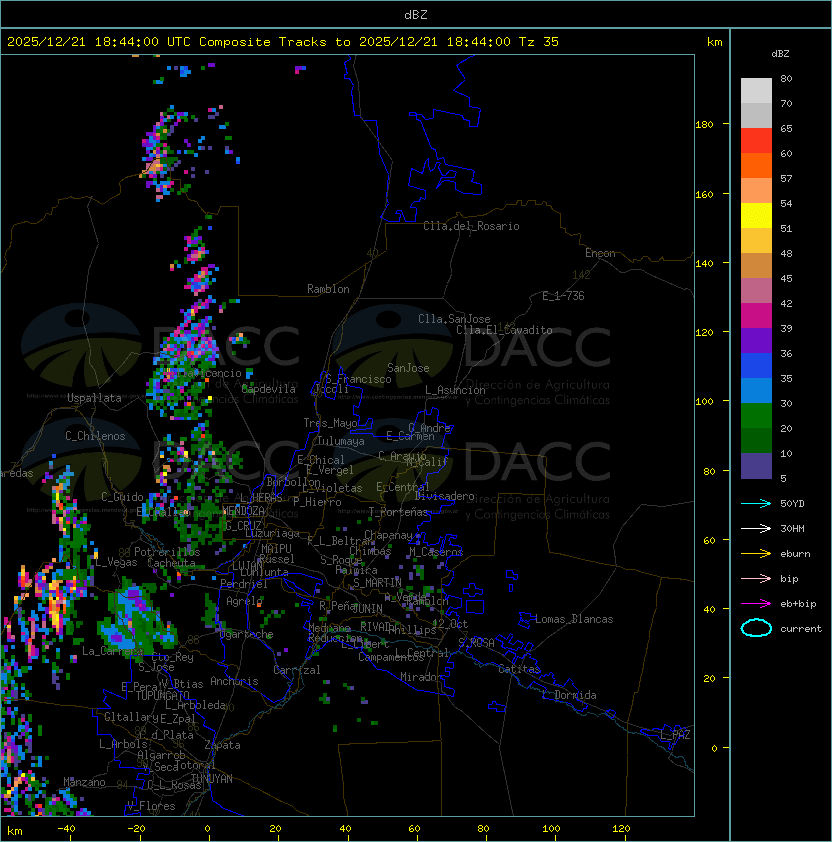This screenshot has width=832, height=842.
Task: Click the white 30HM arrow in legend
Action: pyautogui.click(x=756, y=529)
